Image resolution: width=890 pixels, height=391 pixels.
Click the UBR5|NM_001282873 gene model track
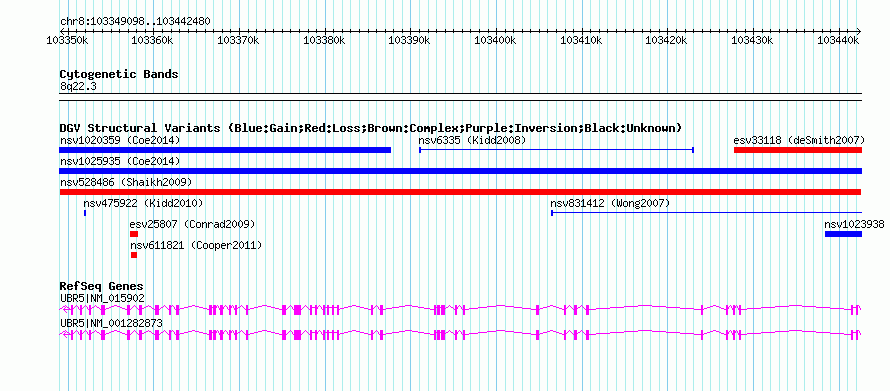(460, 334)
